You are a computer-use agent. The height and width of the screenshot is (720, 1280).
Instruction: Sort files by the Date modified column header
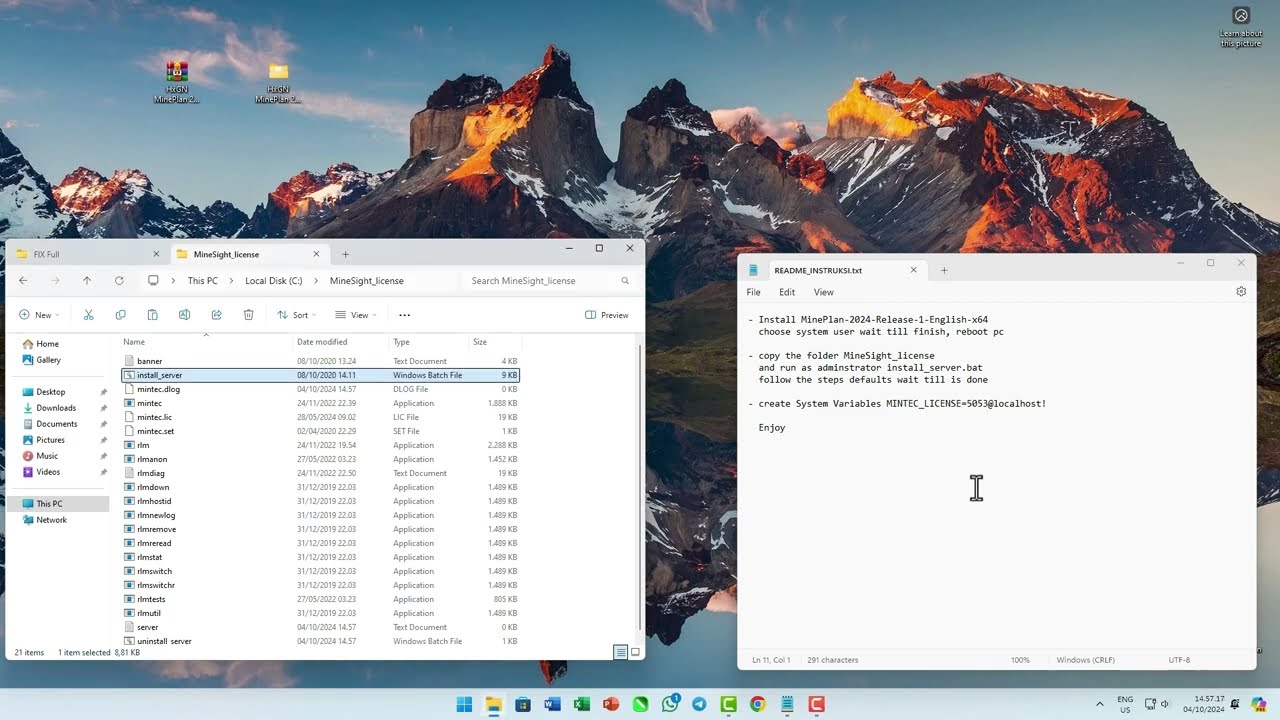340,342
